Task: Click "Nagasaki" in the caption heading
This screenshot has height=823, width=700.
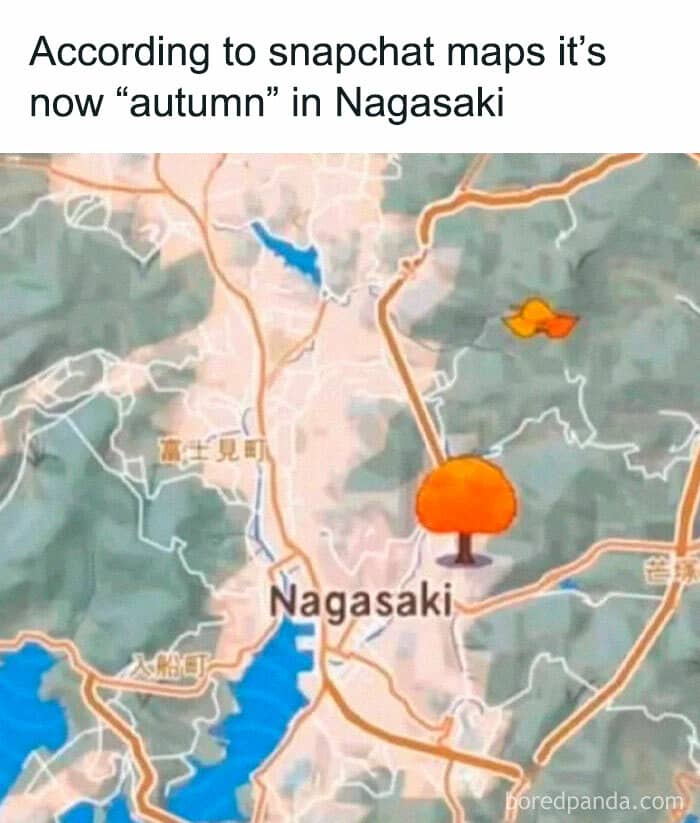Action: coord(419,103)
